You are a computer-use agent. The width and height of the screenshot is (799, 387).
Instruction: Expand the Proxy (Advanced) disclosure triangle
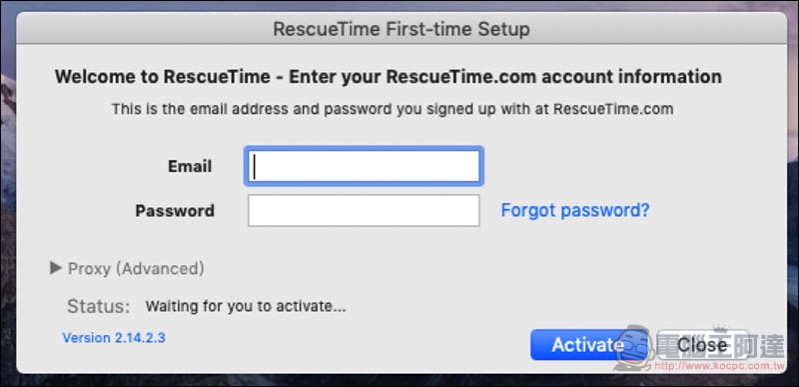pos(56,268)
